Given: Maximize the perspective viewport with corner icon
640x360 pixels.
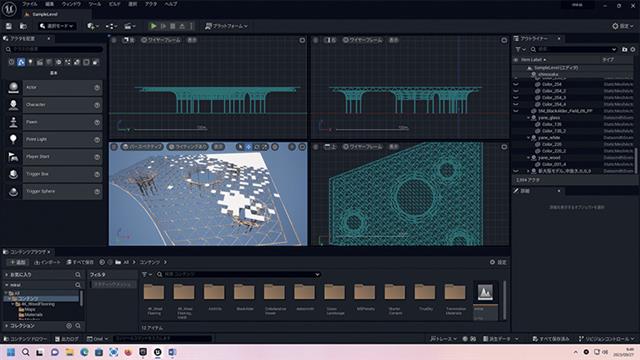Looking at the screenshot, I should [x=302, y=147].
